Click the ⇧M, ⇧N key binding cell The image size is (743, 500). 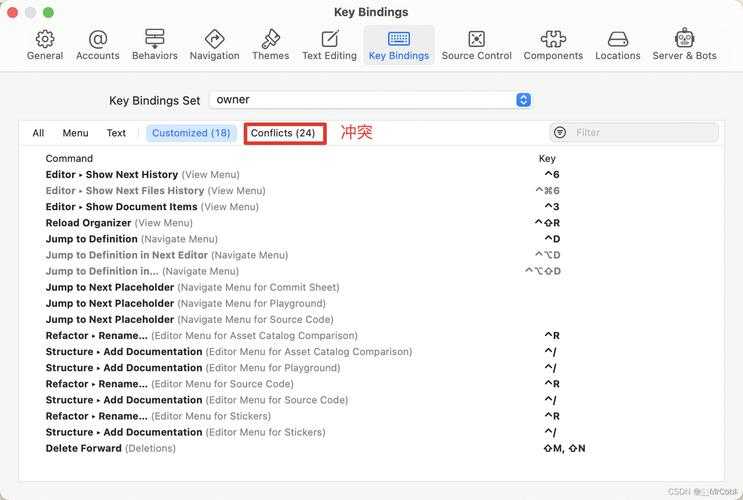[564, 448]
